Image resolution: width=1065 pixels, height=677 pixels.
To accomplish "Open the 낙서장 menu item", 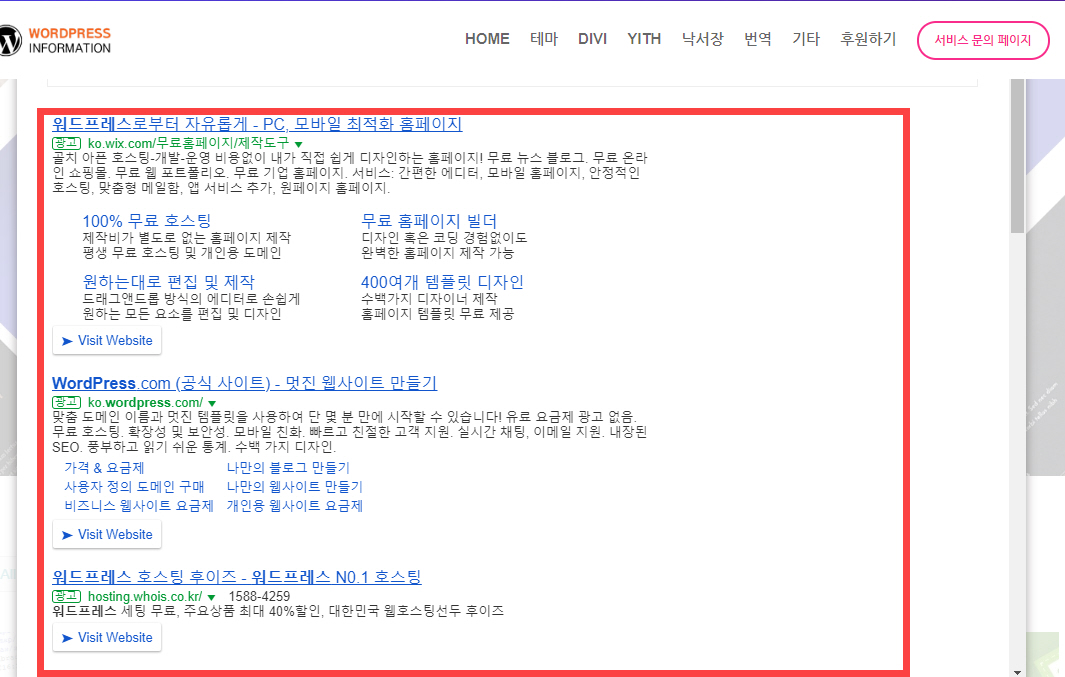I will click(x=702, y=39).
